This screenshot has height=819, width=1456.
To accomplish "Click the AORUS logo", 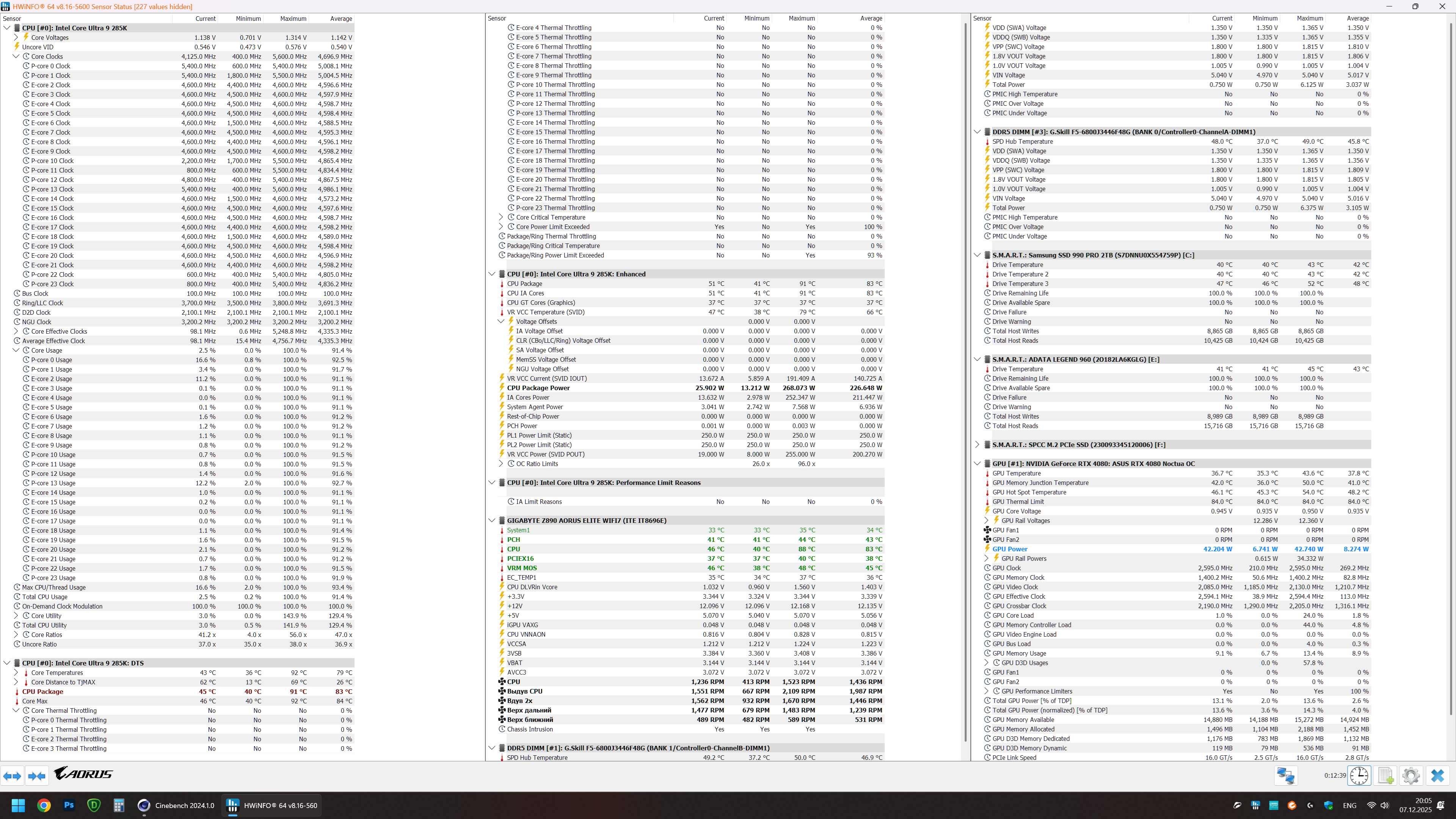I will [x=84, y=773].
